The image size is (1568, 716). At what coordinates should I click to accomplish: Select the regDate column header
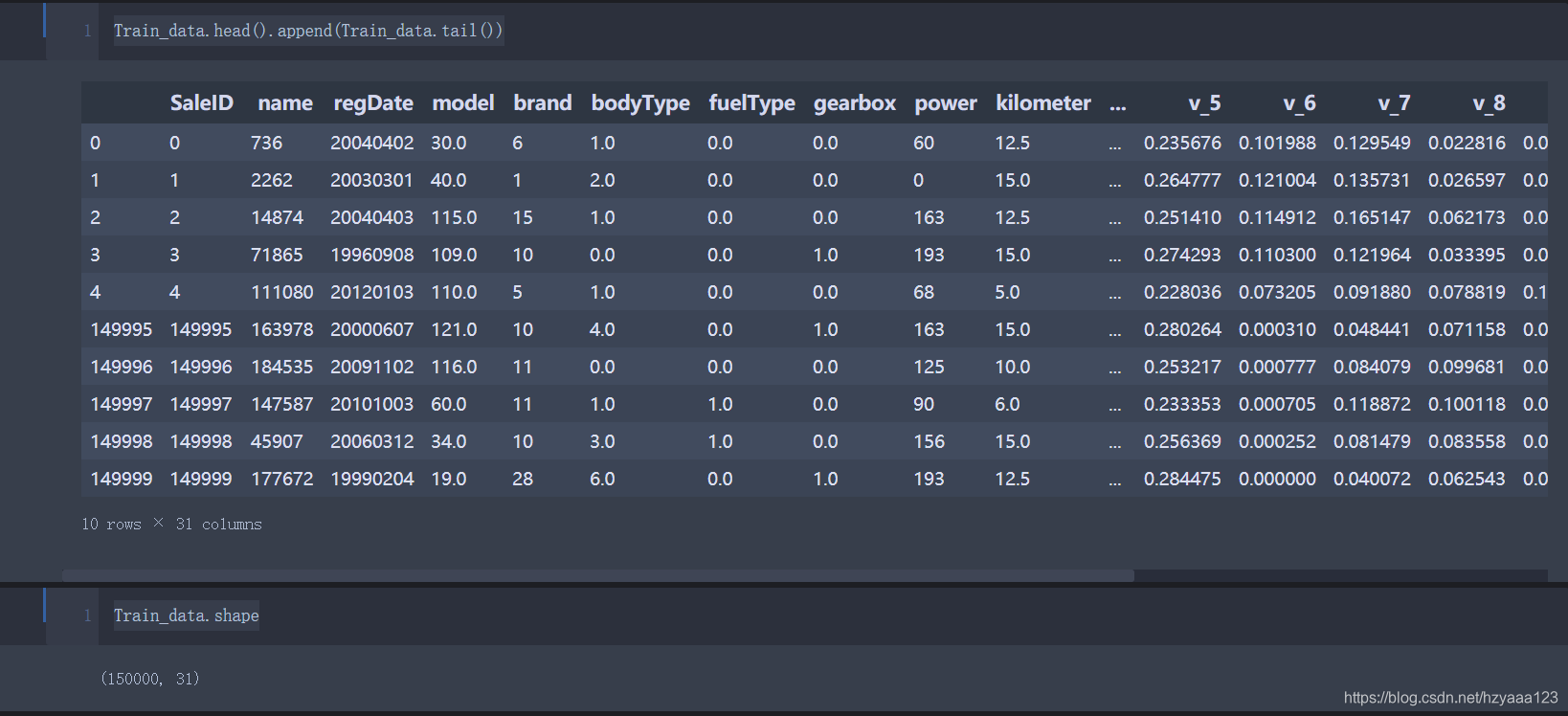click(x=373, y=103)
